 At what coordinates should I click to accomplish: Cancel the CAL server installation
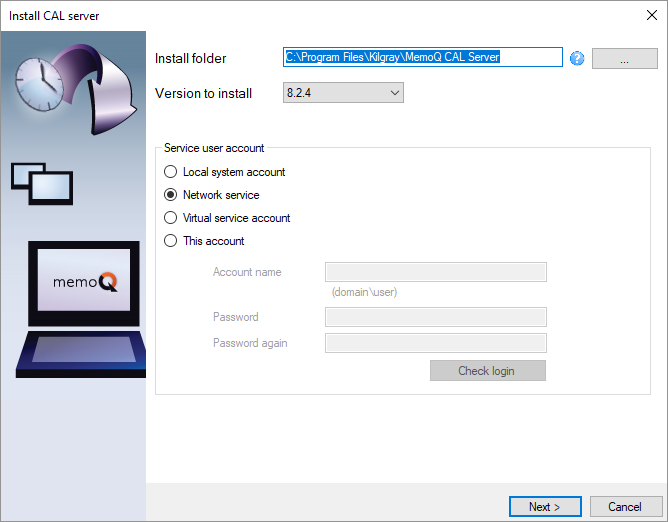[625, 507]
